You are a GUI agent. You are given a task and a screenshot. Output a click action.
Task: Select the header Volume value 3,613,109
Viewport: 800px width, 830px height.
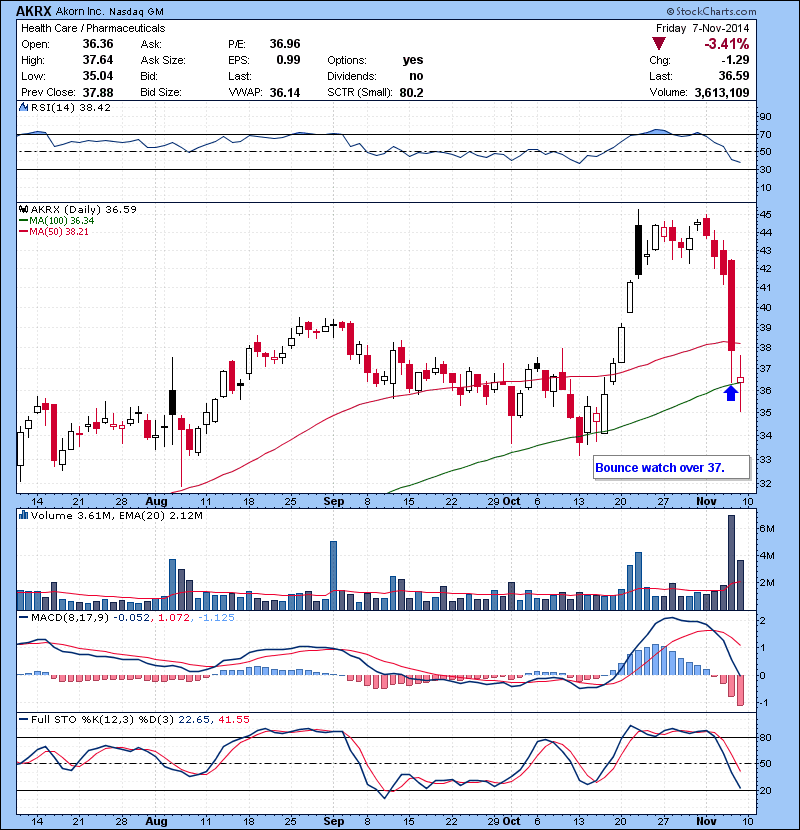(x=722, y=93)
